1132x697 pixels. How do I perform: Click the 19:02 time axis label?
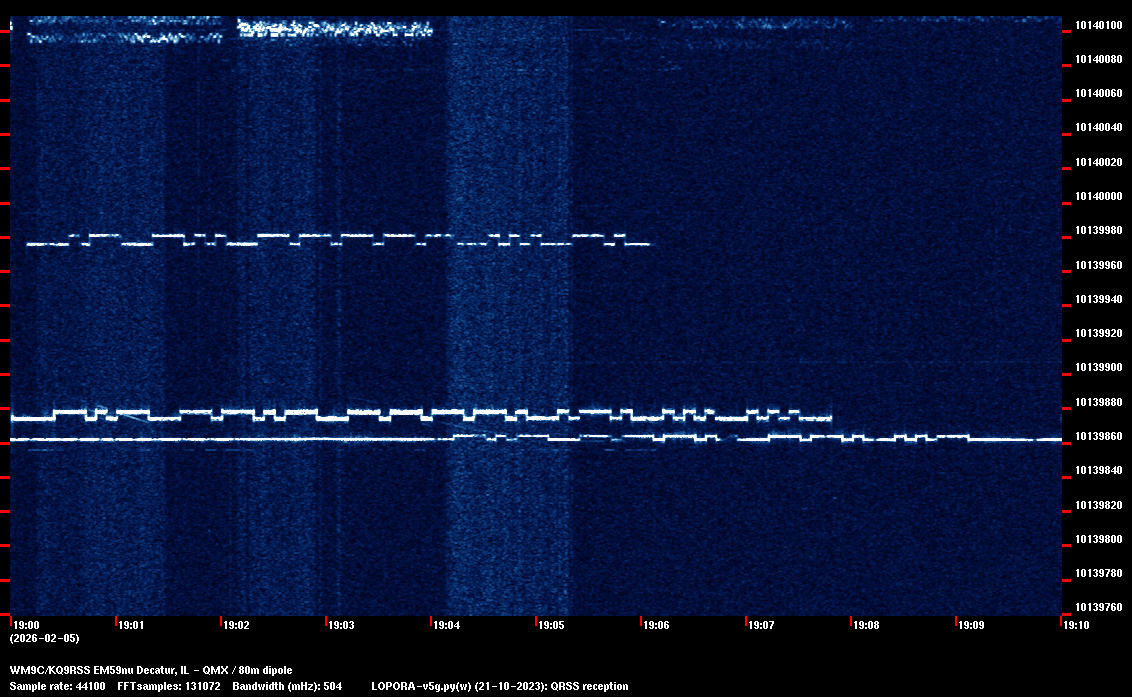(x=237, y=625)
